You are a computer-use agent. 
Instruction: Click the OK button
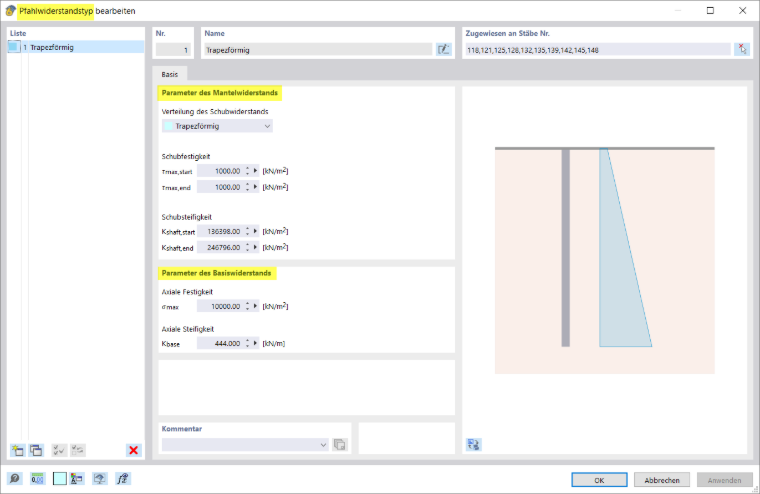599,480
